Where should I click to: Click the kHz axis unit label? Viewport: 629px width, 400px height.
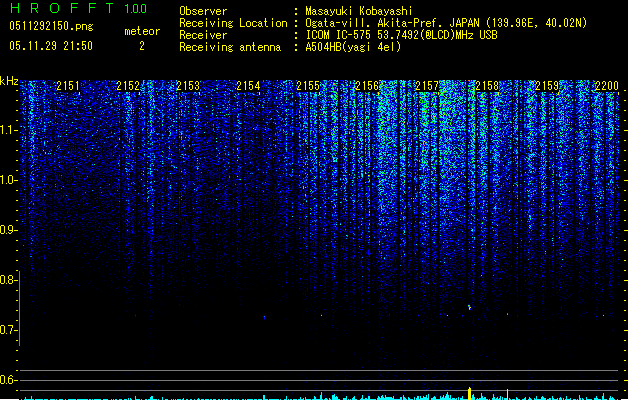[x=9, y=81]
